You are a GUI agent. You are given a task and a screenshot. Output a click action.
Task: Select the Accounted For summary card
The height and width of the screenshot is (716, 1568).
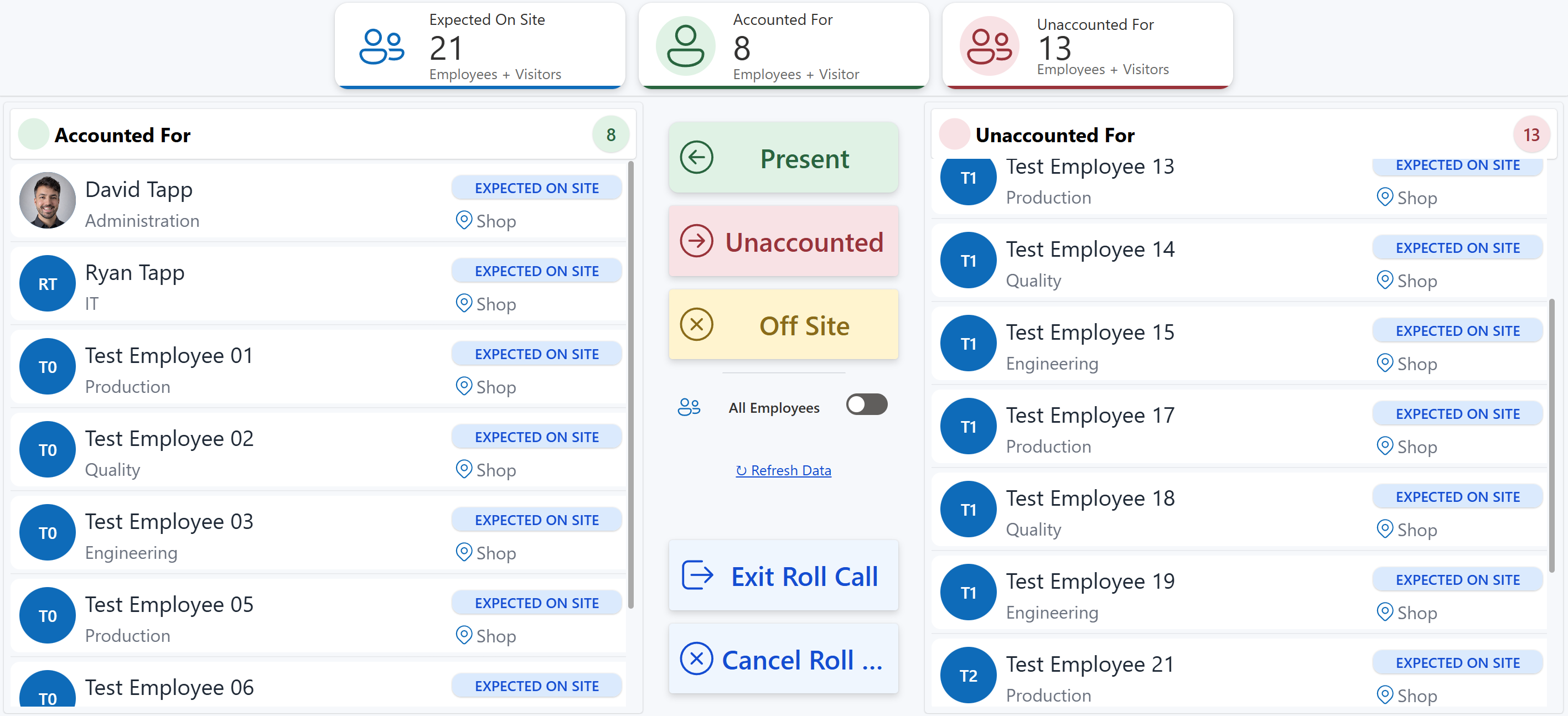[x=783, y=45]
